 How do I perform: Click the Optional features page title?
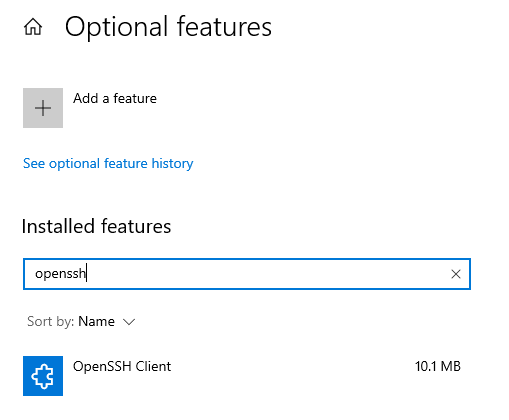pos(168,27)
